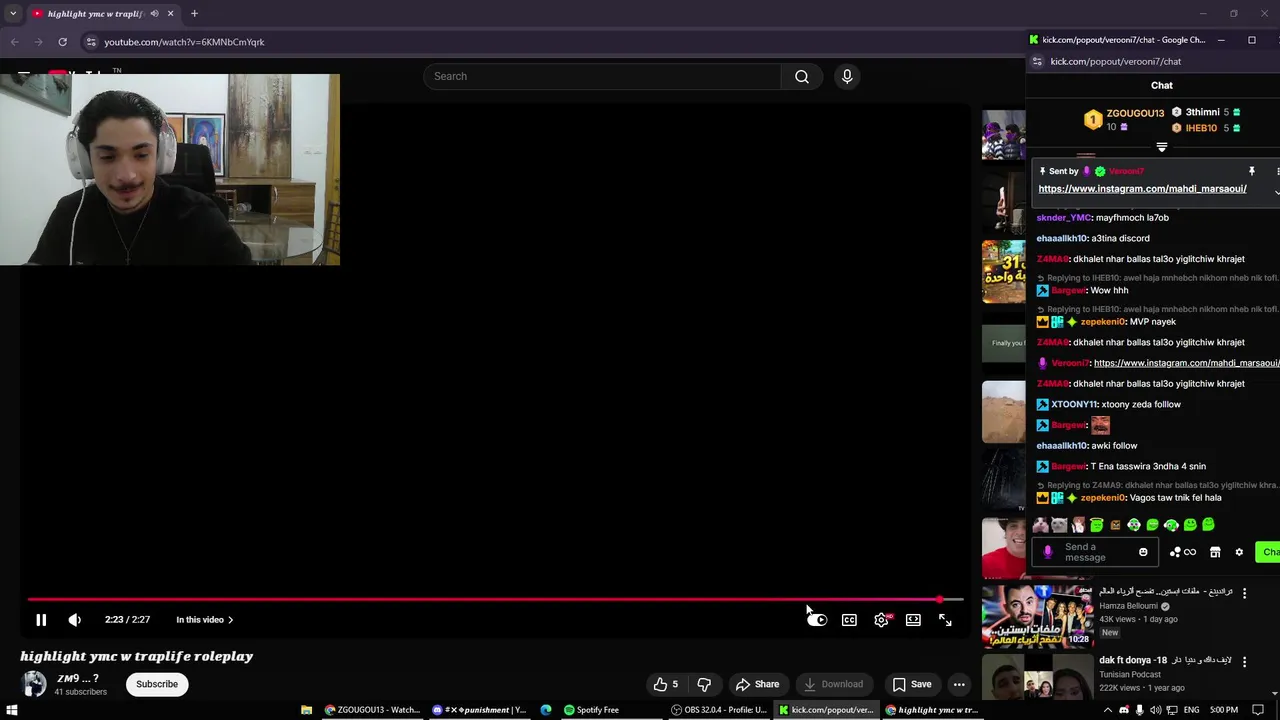Screen dimensions: 1280x720
Task: Open the player settings gear
Action: click(881, 620)
